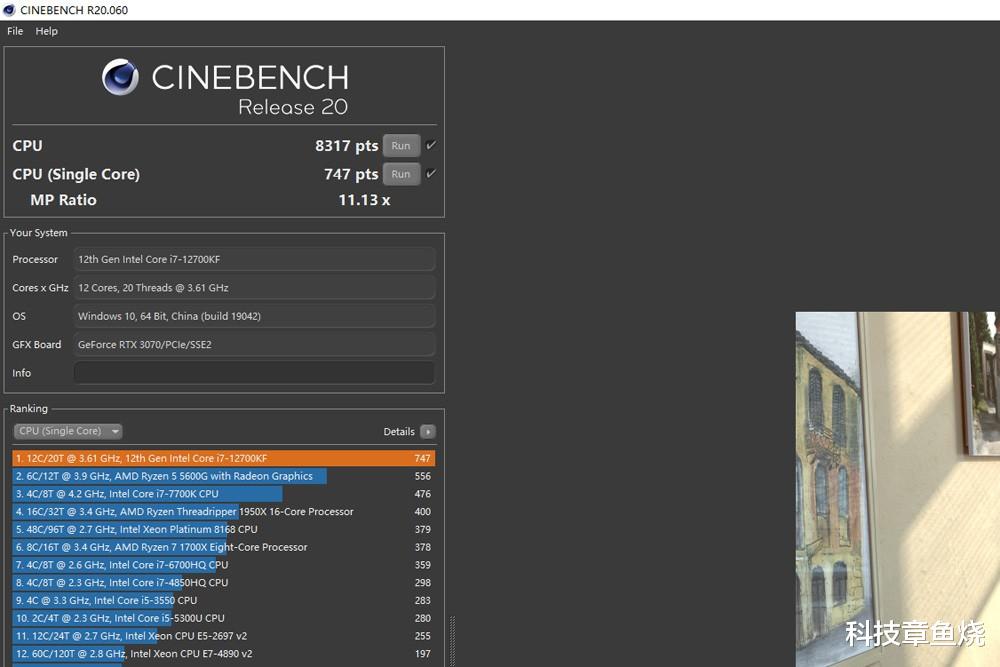
Task: Run the CPU (Single Core) benchmark
Action: point(401,173)
